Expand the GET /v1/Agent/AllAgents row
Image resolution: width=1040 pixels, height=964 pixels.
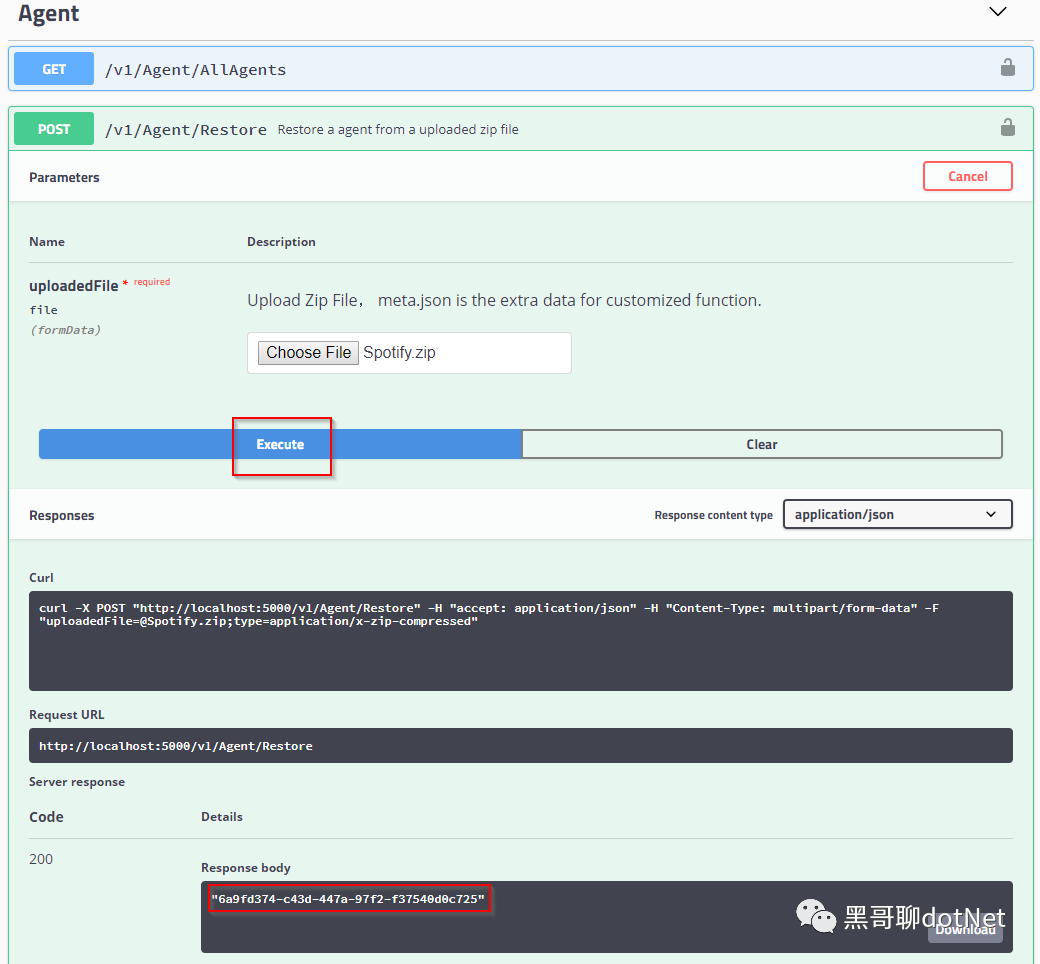tap(521, 68)
